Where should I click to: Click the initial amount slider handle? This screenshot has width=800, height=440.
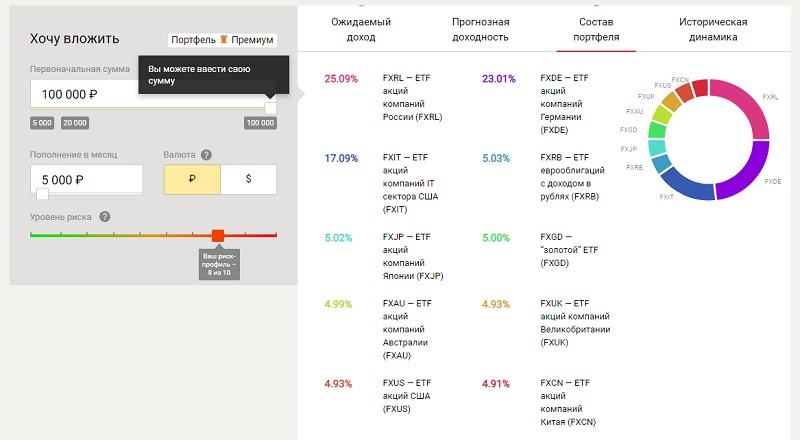(x=270, y=107)
